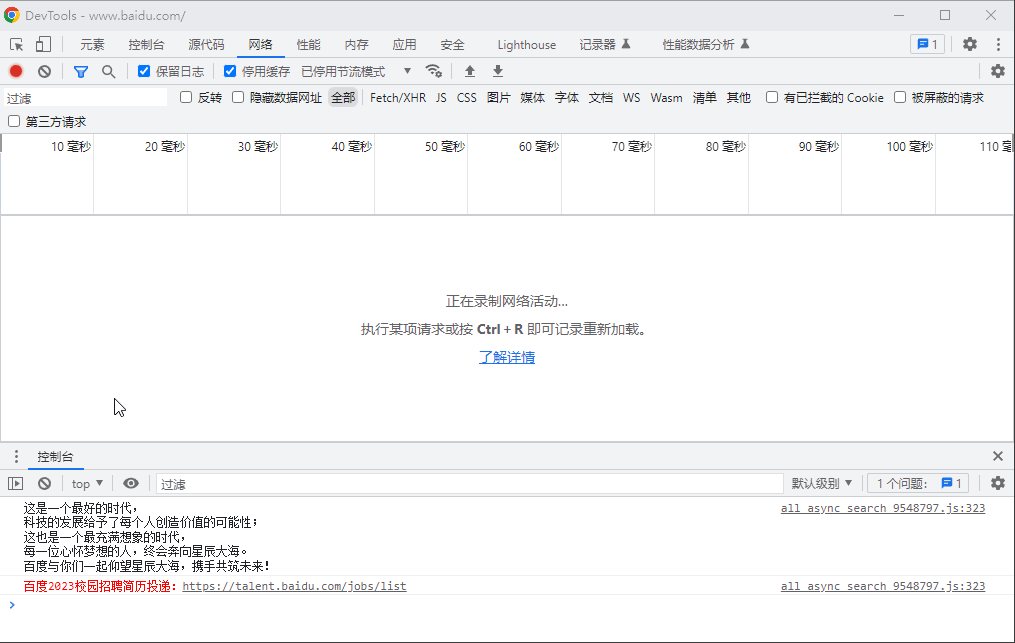This screenshot has width=1015, height=643.
Task: Check the 有已拦截的 Cookie box
Action: pyautogui.click(x=772, y=97)
